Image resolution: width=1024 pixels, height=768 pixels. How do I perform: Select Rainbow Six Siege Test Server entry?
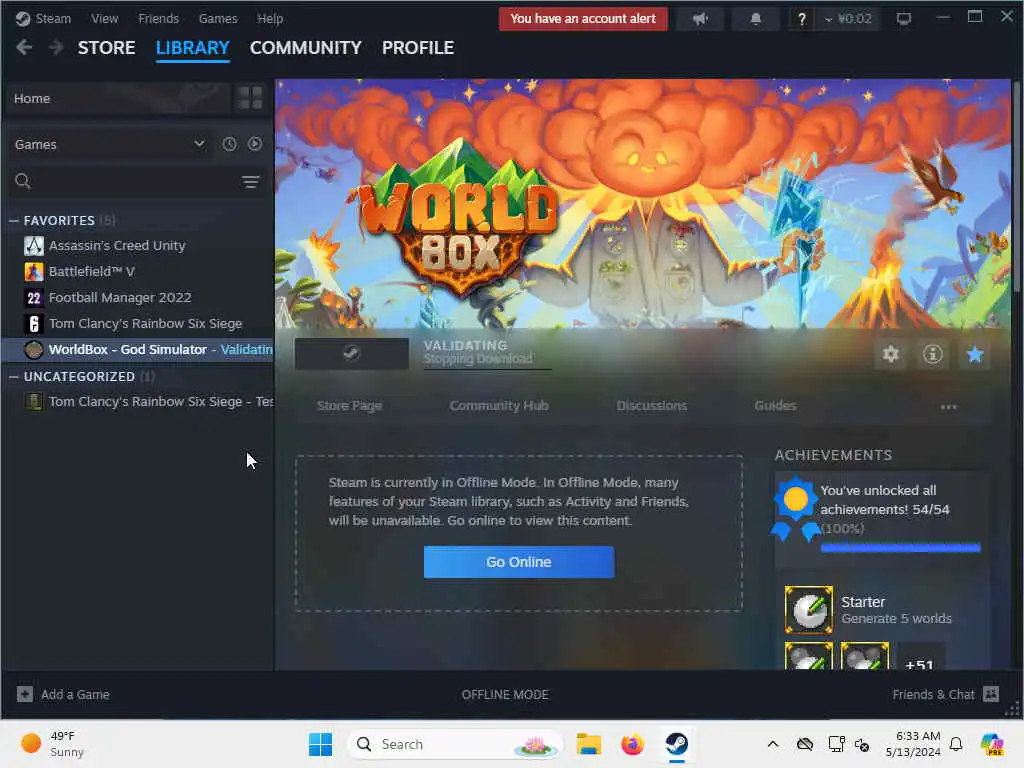coord(138,402)
